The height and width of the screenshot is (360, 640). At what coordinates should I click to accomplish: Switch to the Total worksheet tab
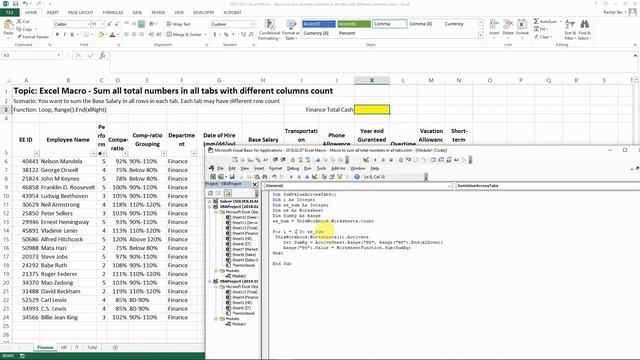click(x=92, y=347)
